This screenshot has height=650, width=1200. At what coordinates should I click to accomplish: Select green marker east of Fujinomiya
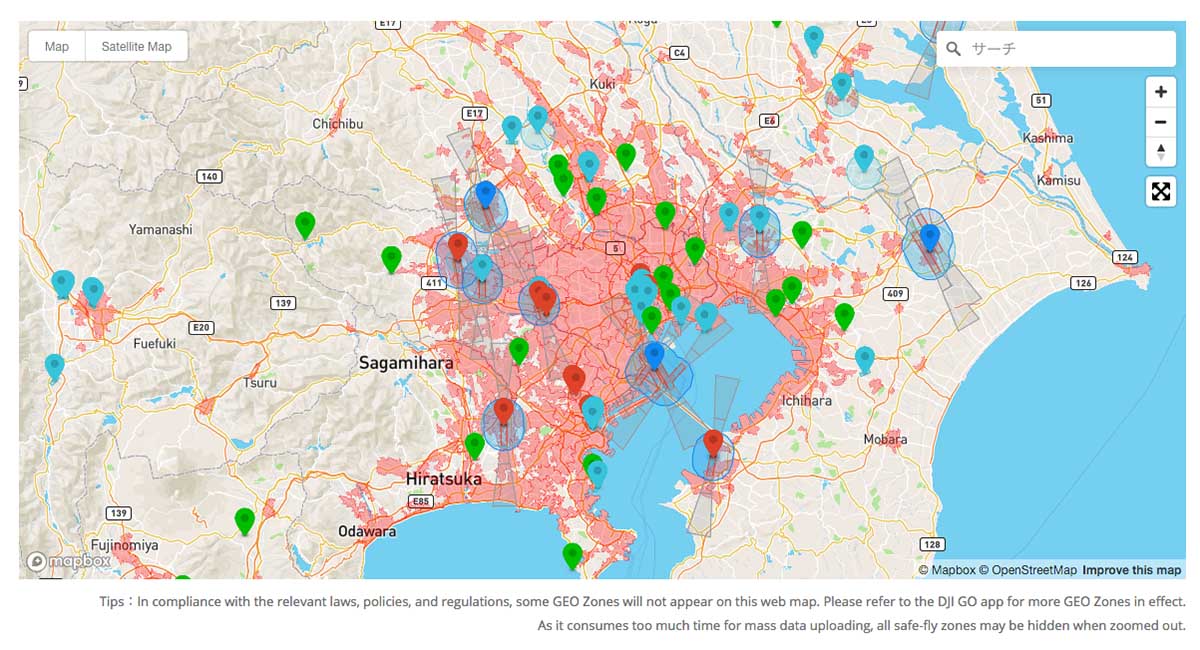pyautogui.click(x=245, y=520)
